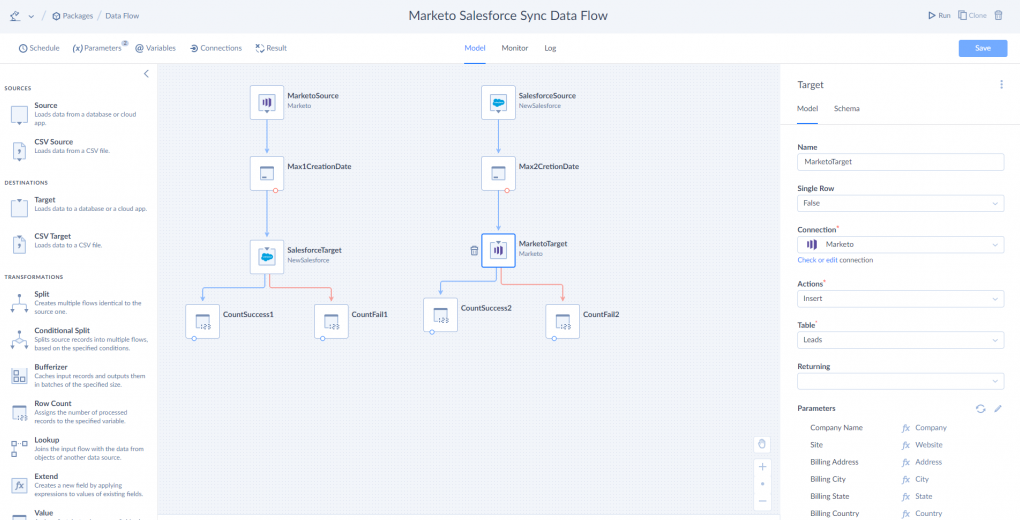
Task: Open the Connections toolbar item
Action: [x=216, y=48]
